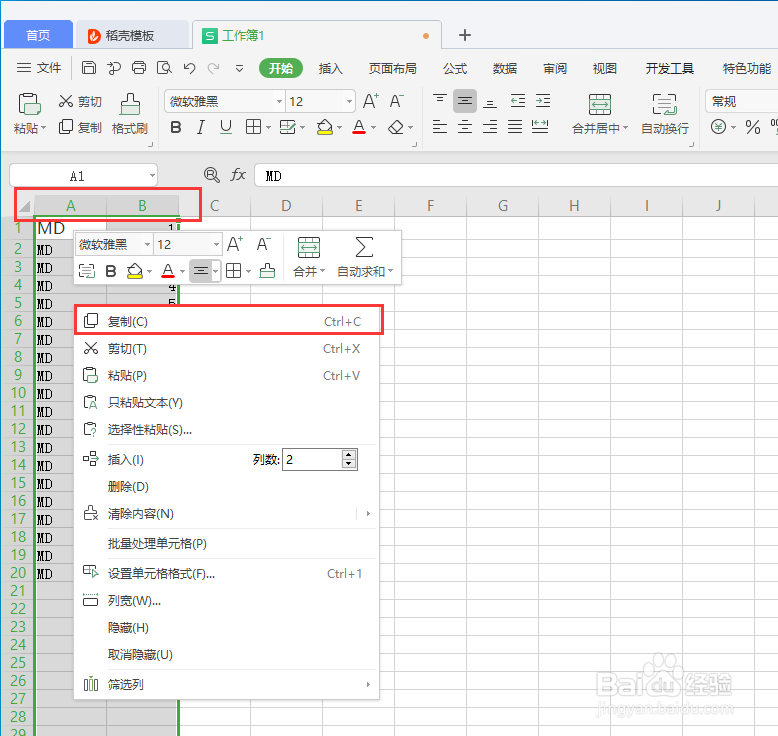Open the 文件 menu

click(39, 67)
